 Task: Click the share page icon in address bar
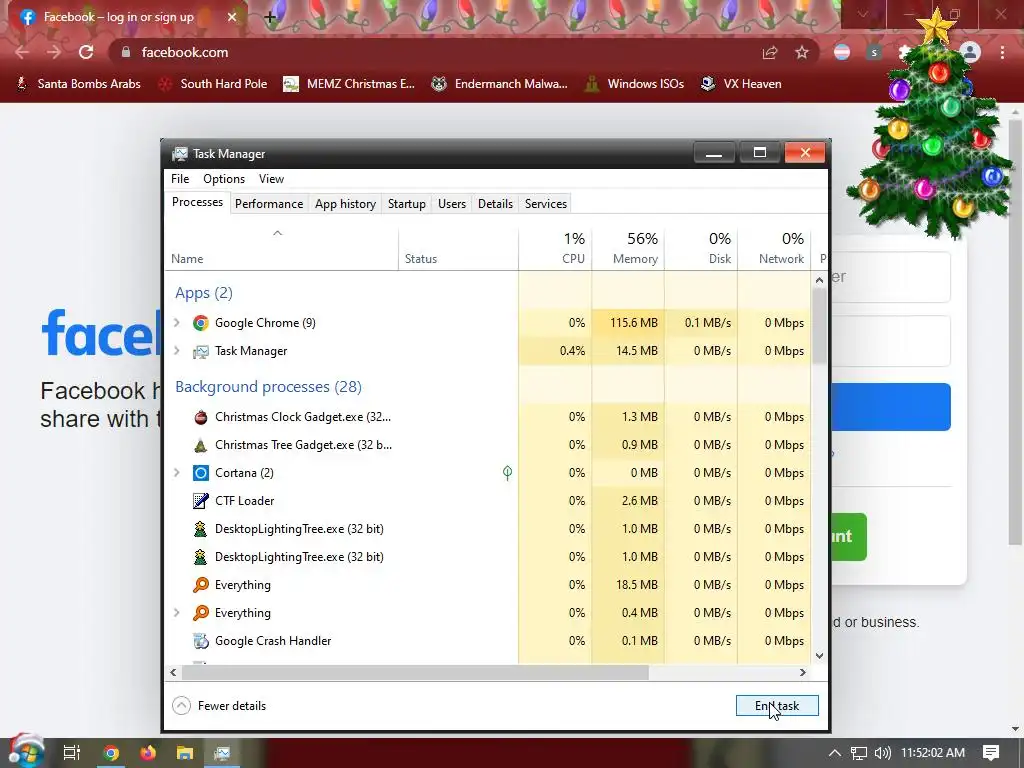pyautogui.click(x=770, y=52)
